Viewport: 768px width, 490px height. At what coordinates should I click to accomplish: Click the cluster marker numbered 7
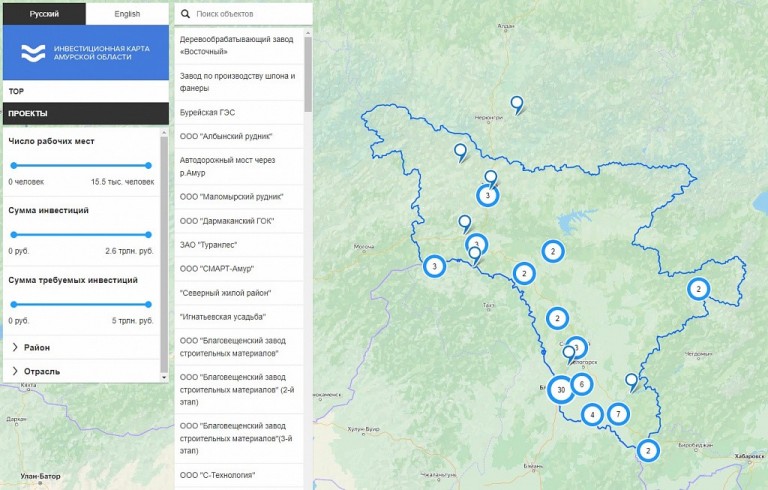(x=618, y=413)
